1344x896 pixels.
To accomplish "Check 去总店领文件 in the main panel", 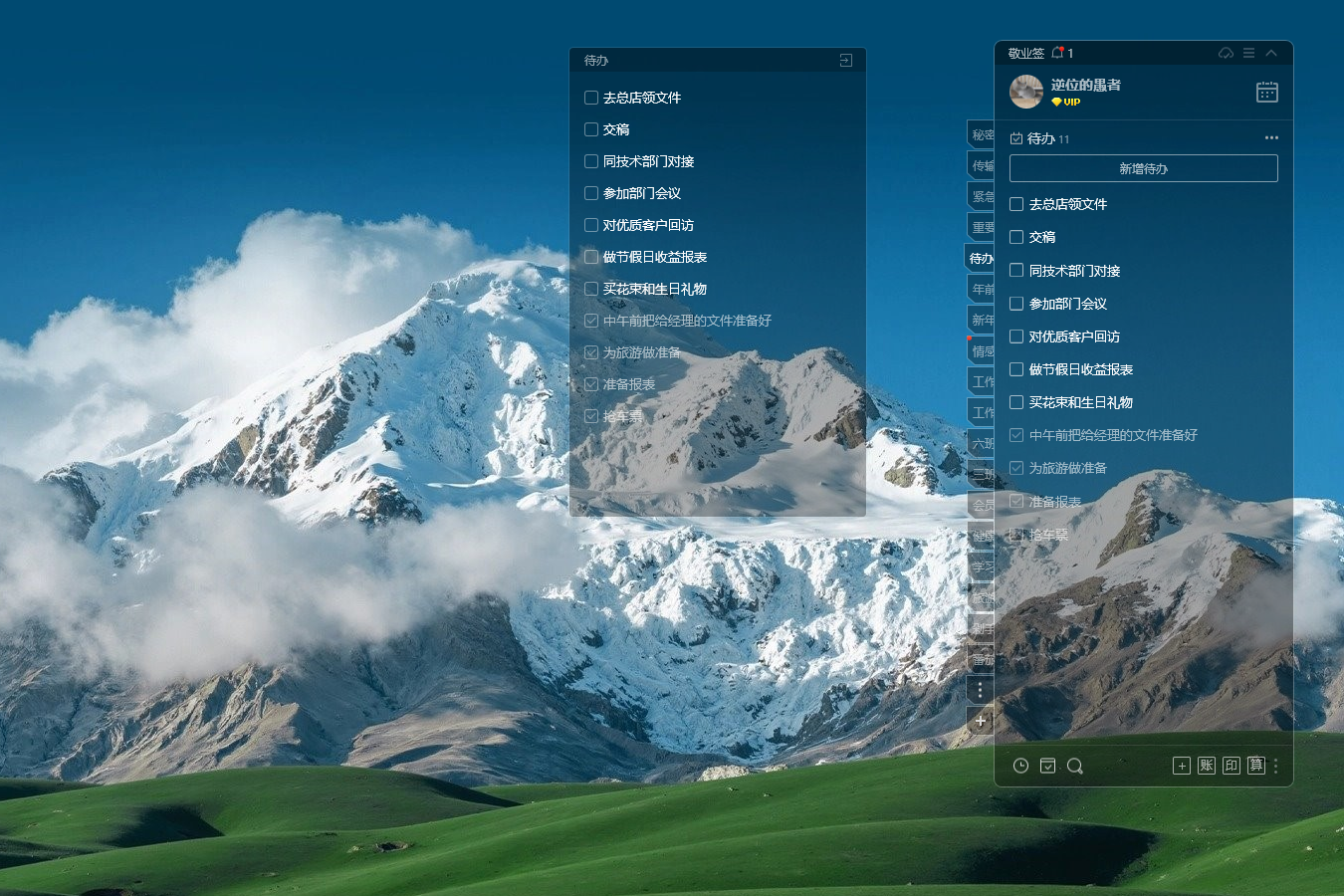I will (1016, 204).
